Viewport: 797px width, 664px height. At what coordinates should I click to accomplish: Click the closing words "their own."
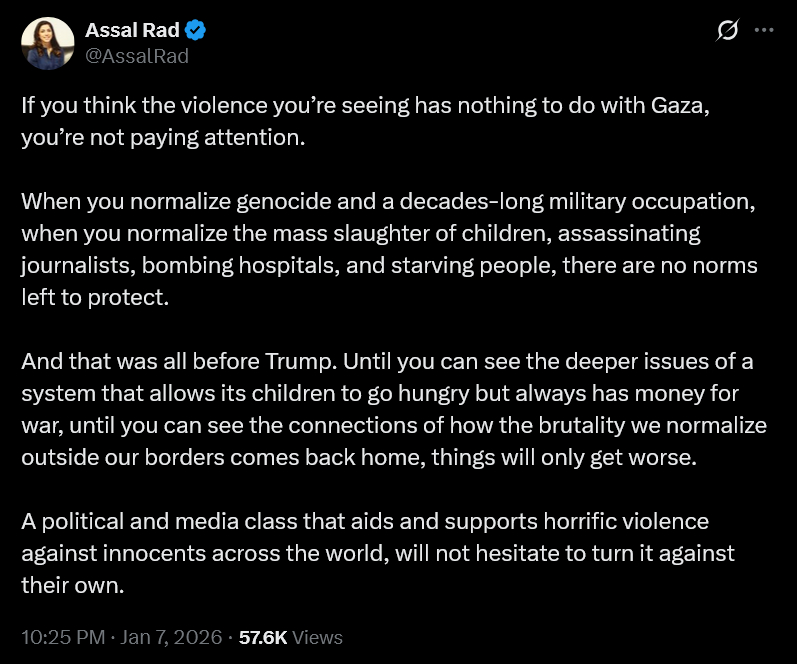pyautogui.click(x=72, y=585)
